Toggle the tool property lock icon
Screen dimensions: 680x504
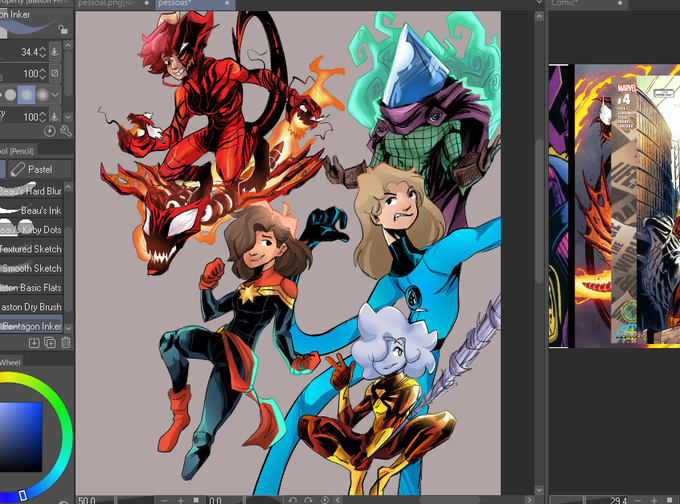(63, 29)
